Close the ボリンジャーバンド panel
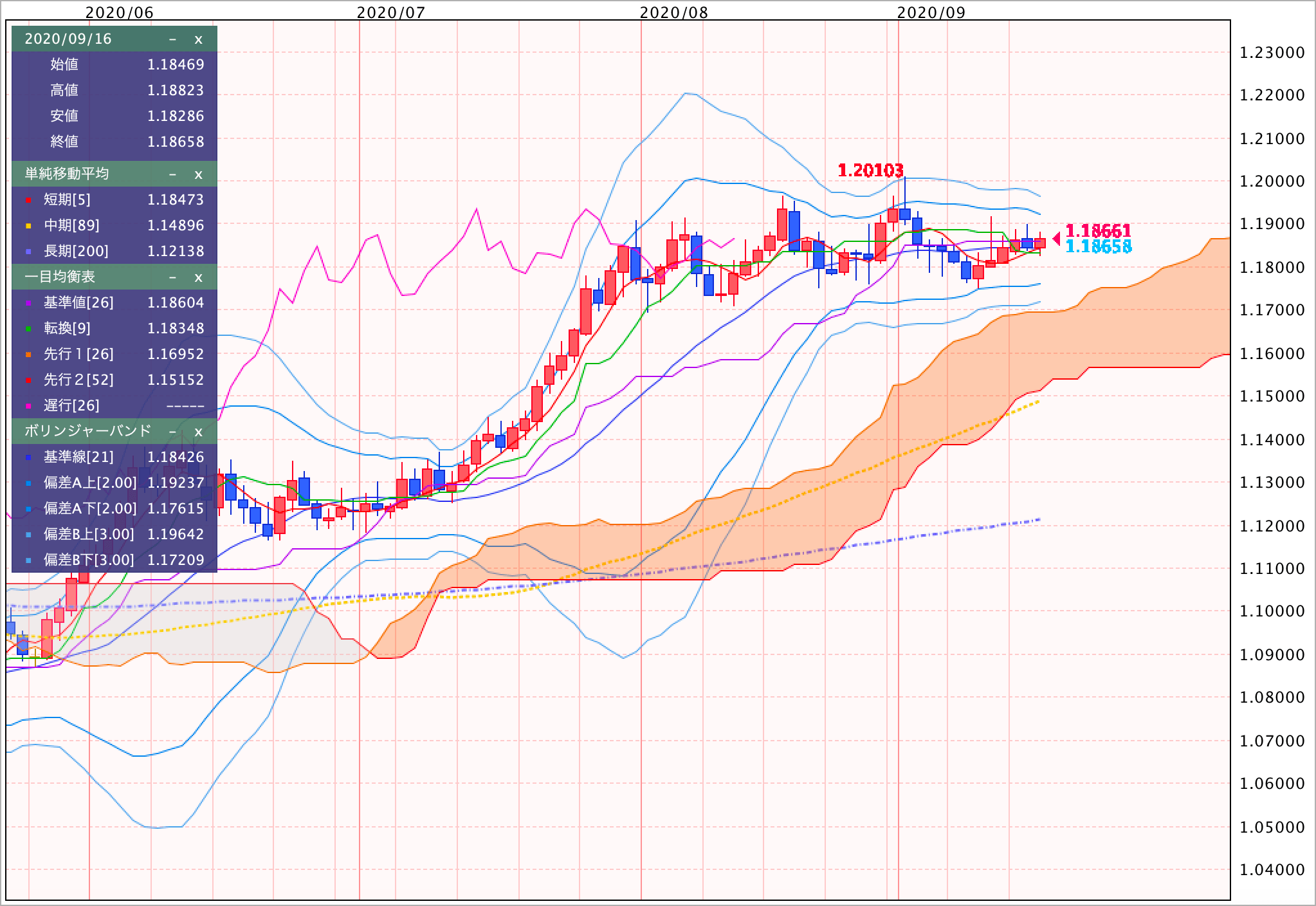This screenshot has height=906, width=1316. click(x=198, y=432)
